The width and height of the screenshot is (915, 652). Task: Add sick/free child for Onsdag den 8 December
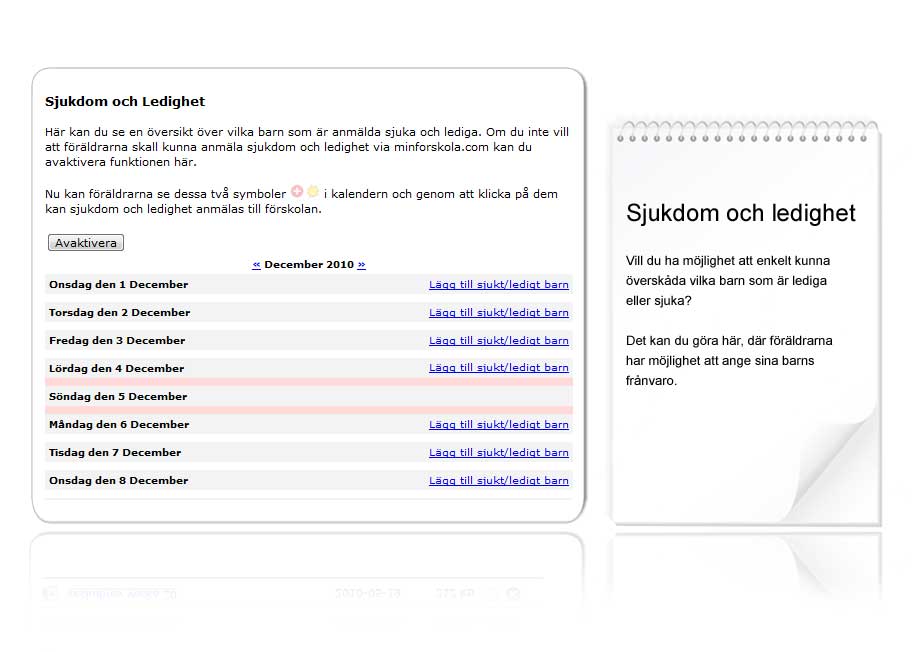498,480
